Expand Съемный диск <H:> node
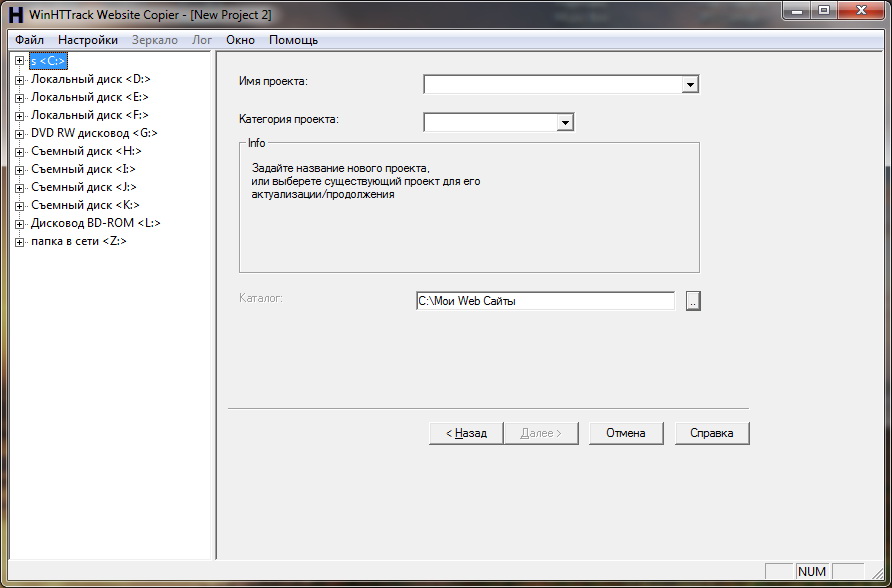The width and height of the screenshot is (892, 588). click(x=19, y=152)
